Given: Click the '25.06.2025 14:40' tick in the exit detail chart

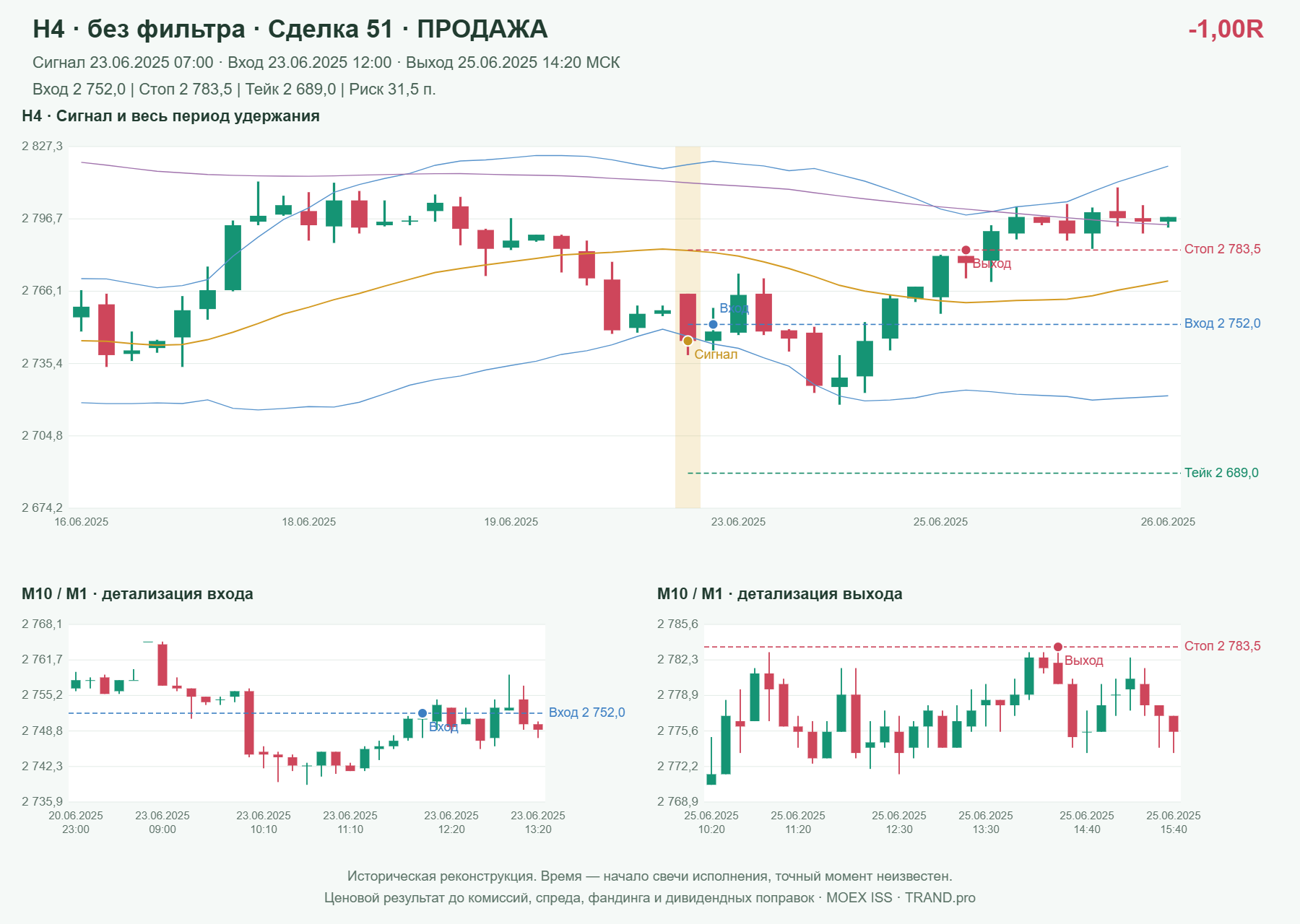Looking at the screenshot, I should (1087, 822).
